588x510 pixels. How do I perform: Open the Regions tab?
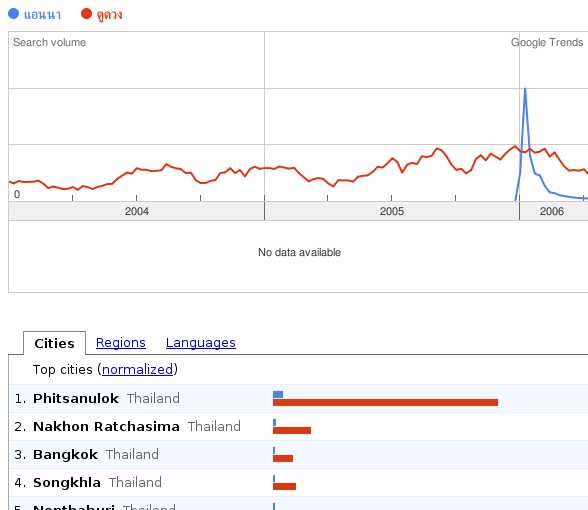point(121,343)
